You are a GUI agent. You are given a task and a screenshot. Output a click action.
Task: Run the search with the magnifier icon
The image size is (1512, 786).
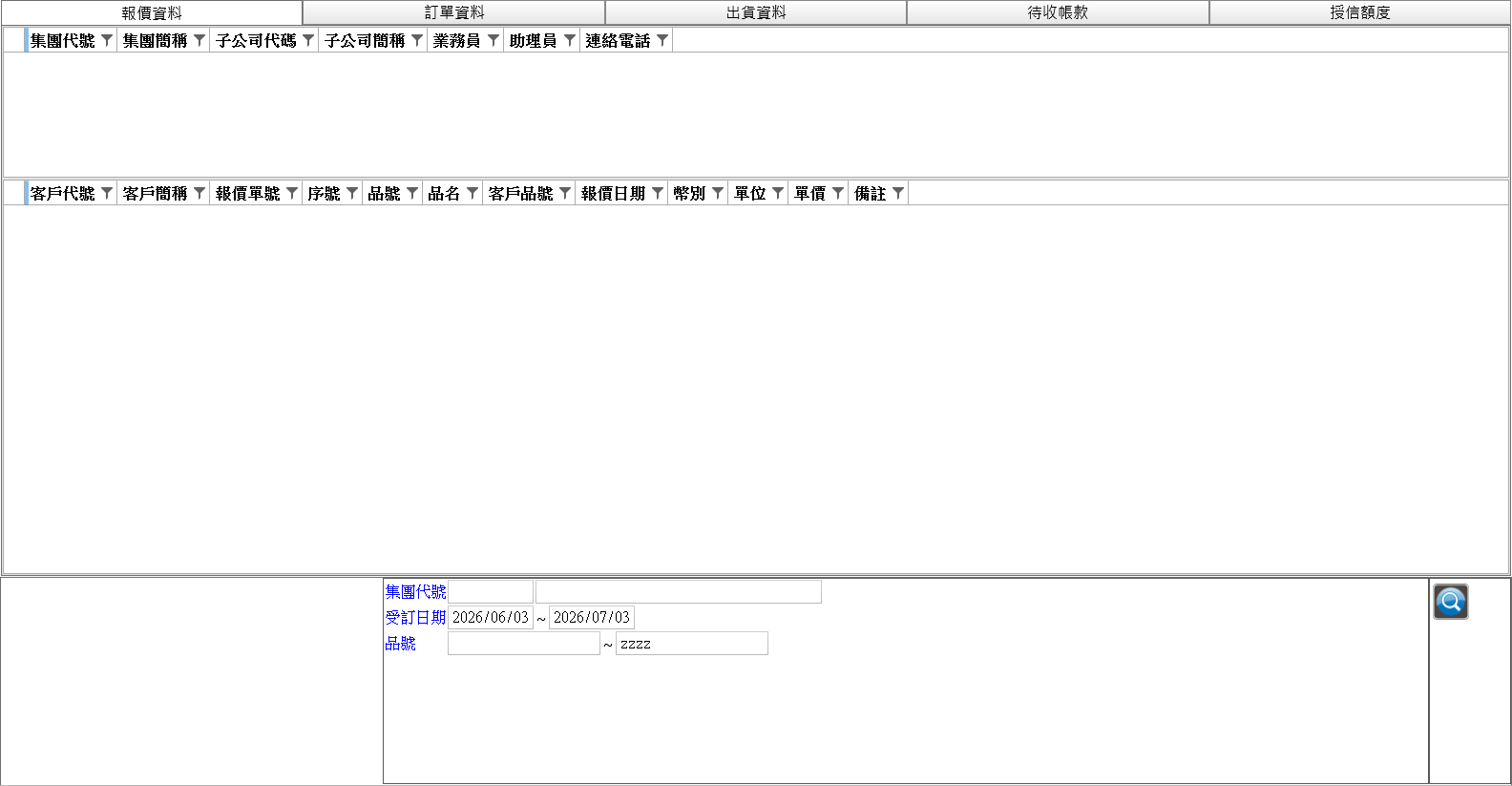tap(1450, 602)
